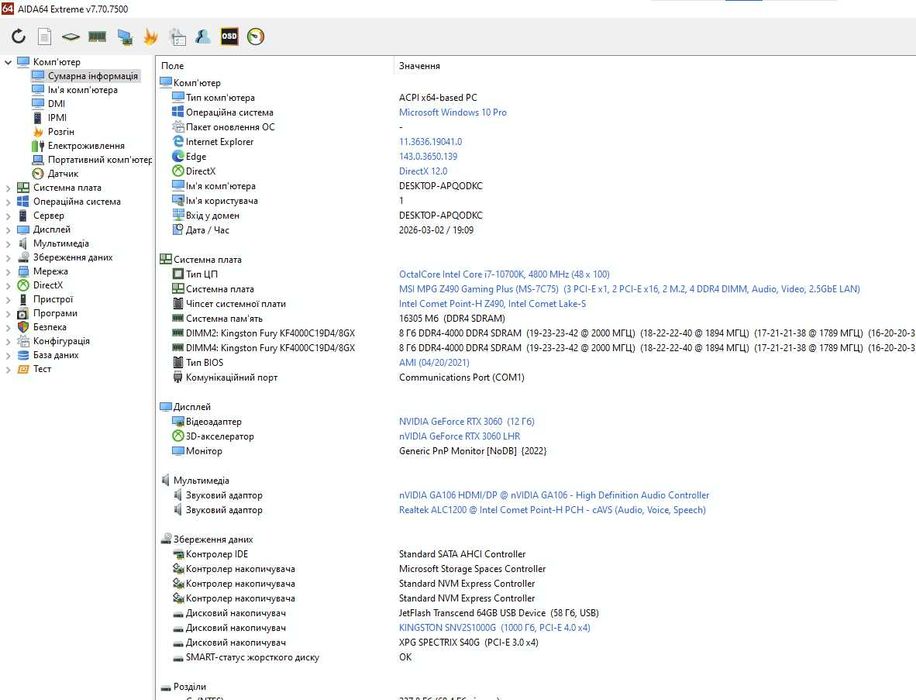Click the Refresh toolbar icon
Image resolution: width=916 pixels, height=700 pixels.
[x=19, y=37]
